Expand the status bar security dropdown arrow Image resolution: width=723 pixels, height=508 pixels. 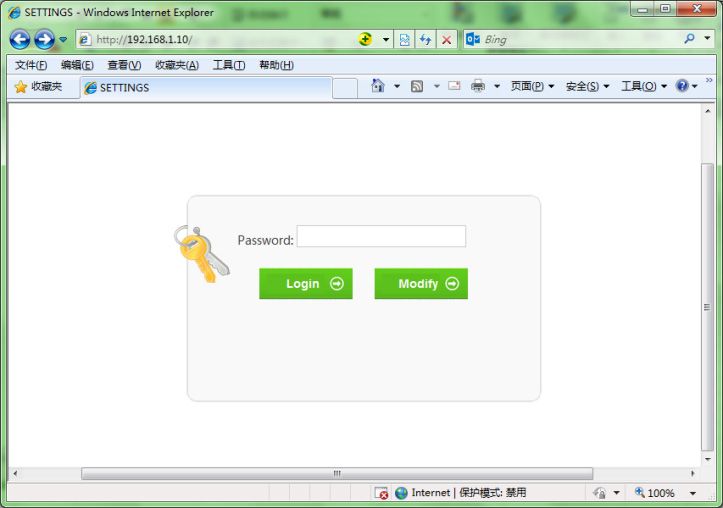pyautogui.click(x=616, y=493)
